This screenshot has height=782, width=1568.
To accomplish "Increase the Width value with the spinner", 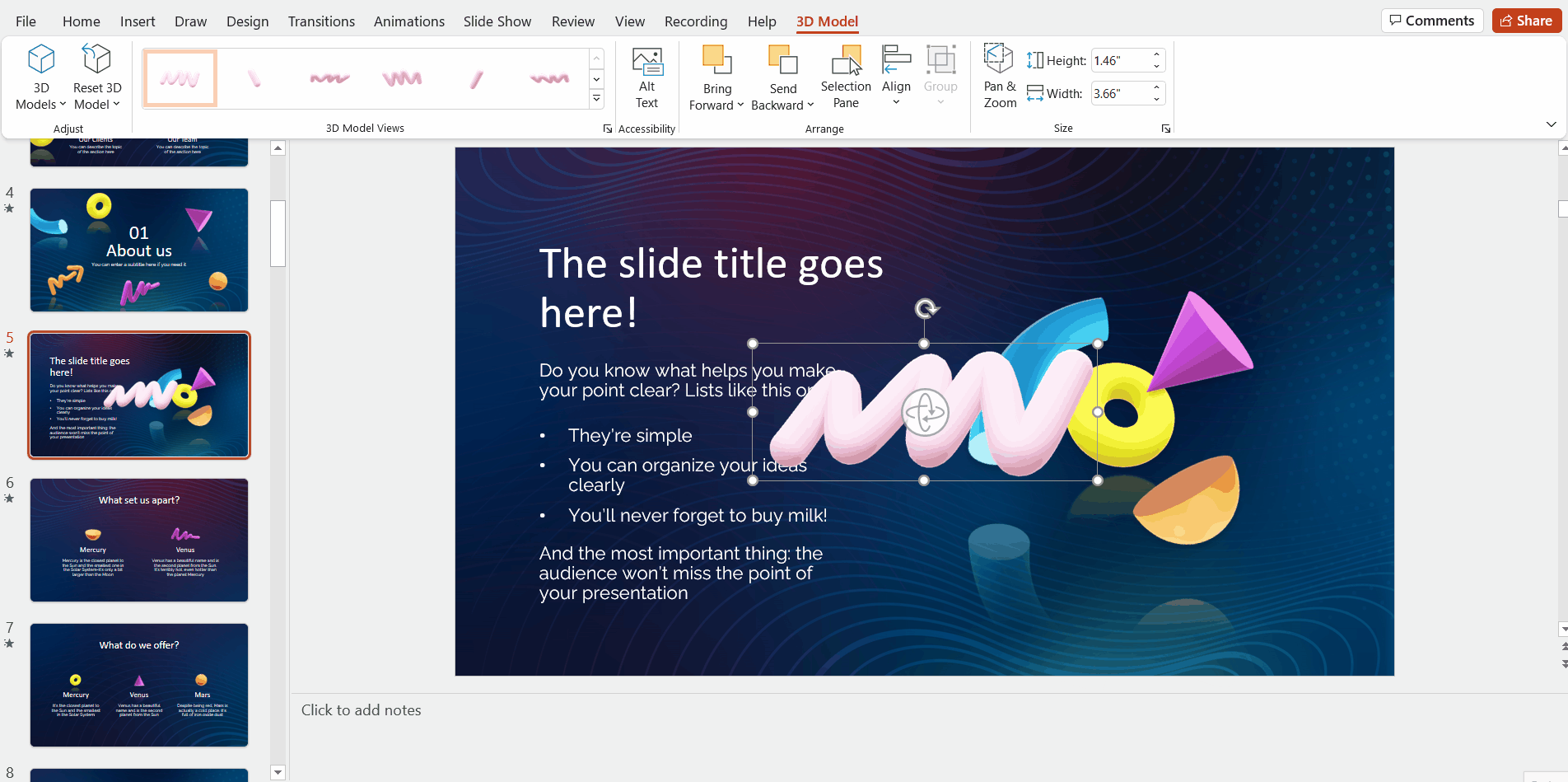I will coord(1156,88).
